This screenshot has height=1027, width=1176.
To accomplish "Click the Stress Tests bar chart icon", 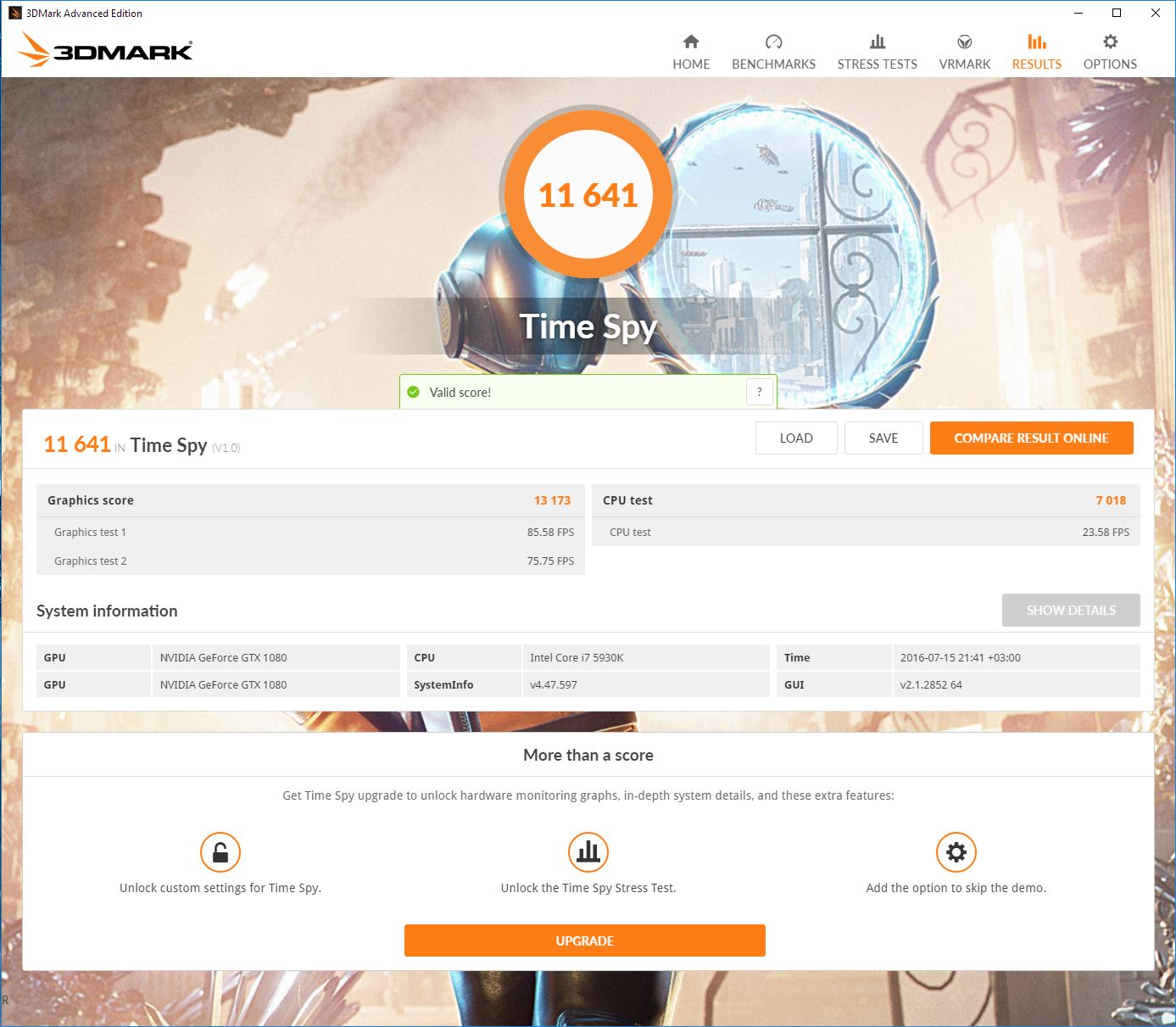I will 878,42.
